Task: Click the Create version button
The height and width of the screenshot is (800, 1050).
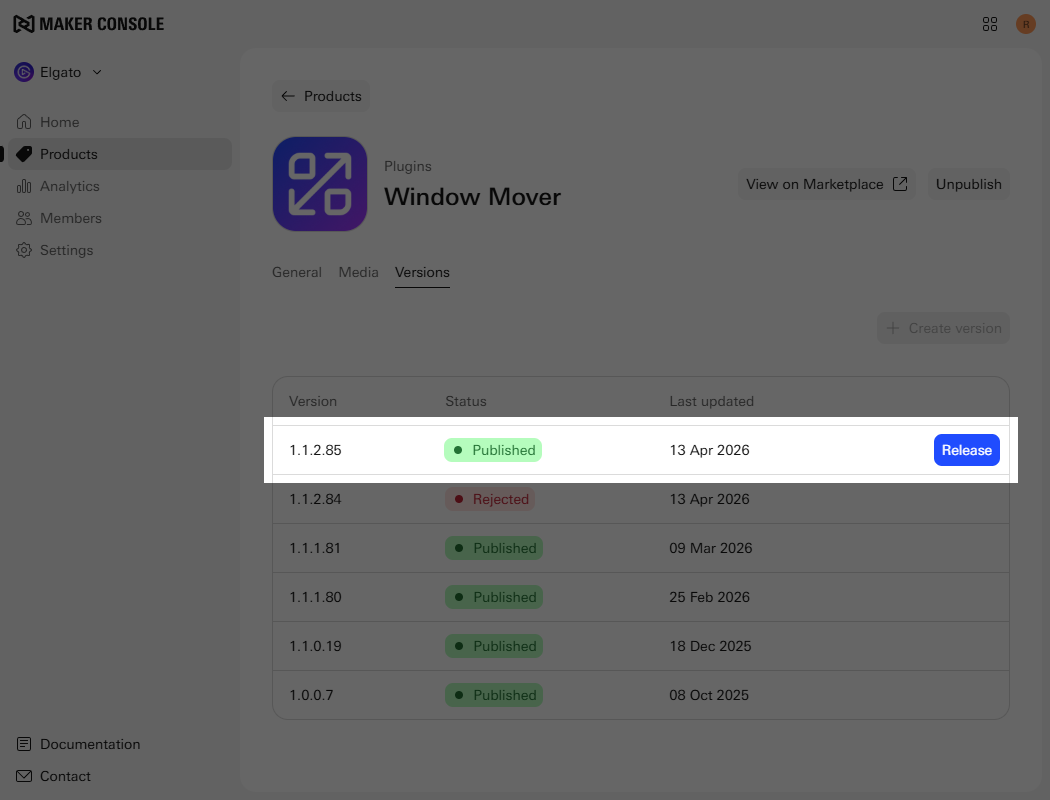Action: (x=943, y=328)
